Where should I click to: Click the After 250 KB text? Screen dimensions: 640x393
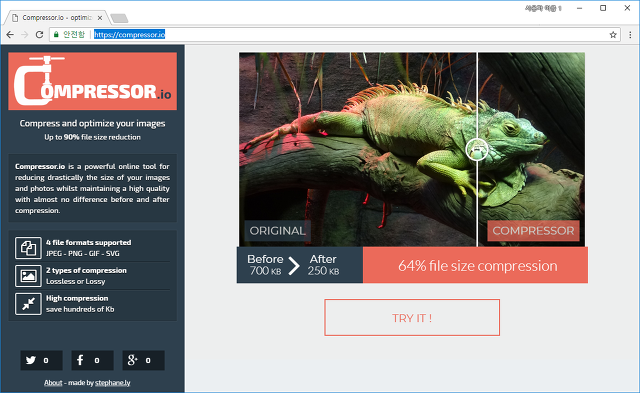tap(323, 265)
